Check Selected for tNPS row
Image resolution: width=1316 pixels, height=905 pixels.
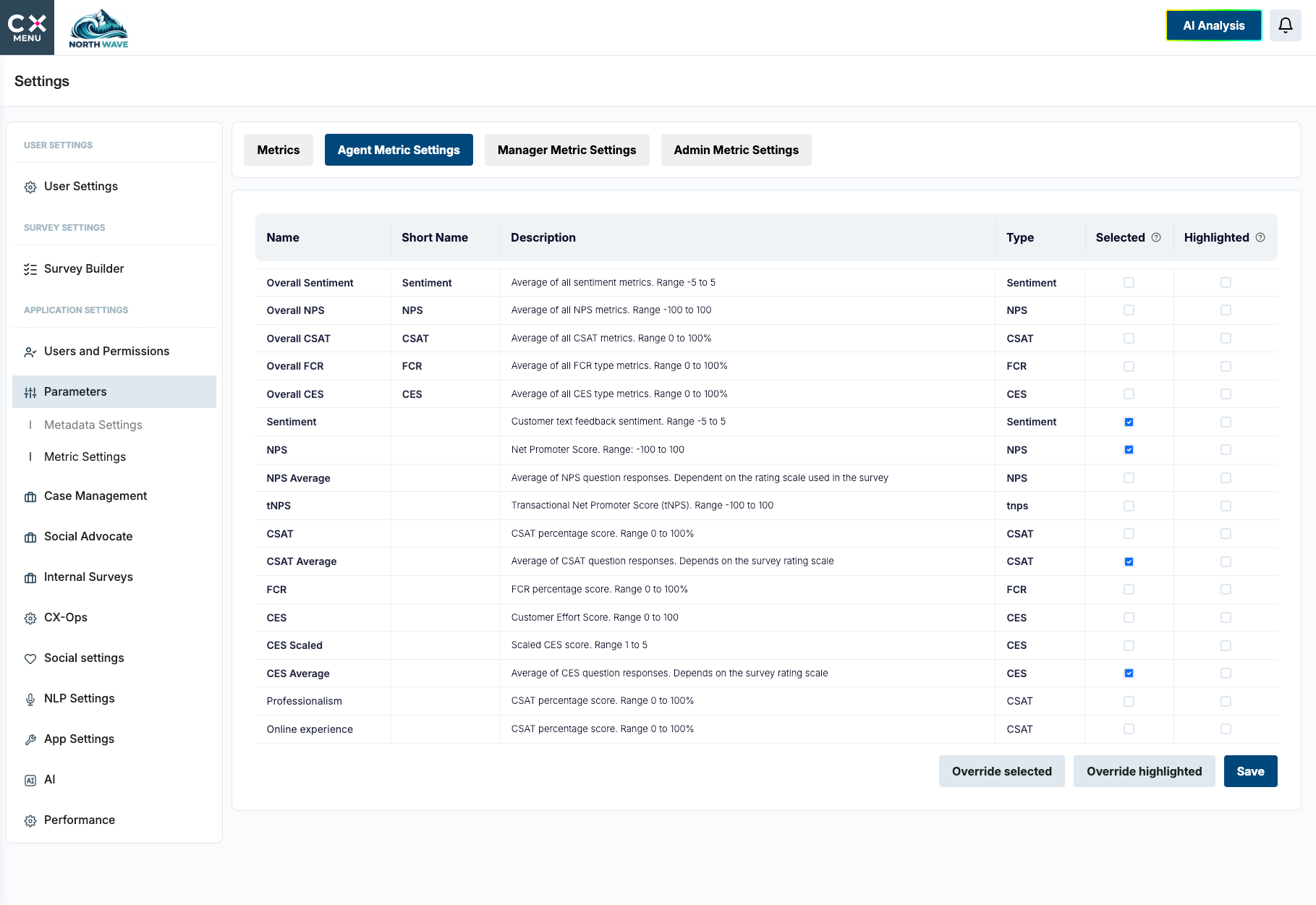coord(1129,506)
